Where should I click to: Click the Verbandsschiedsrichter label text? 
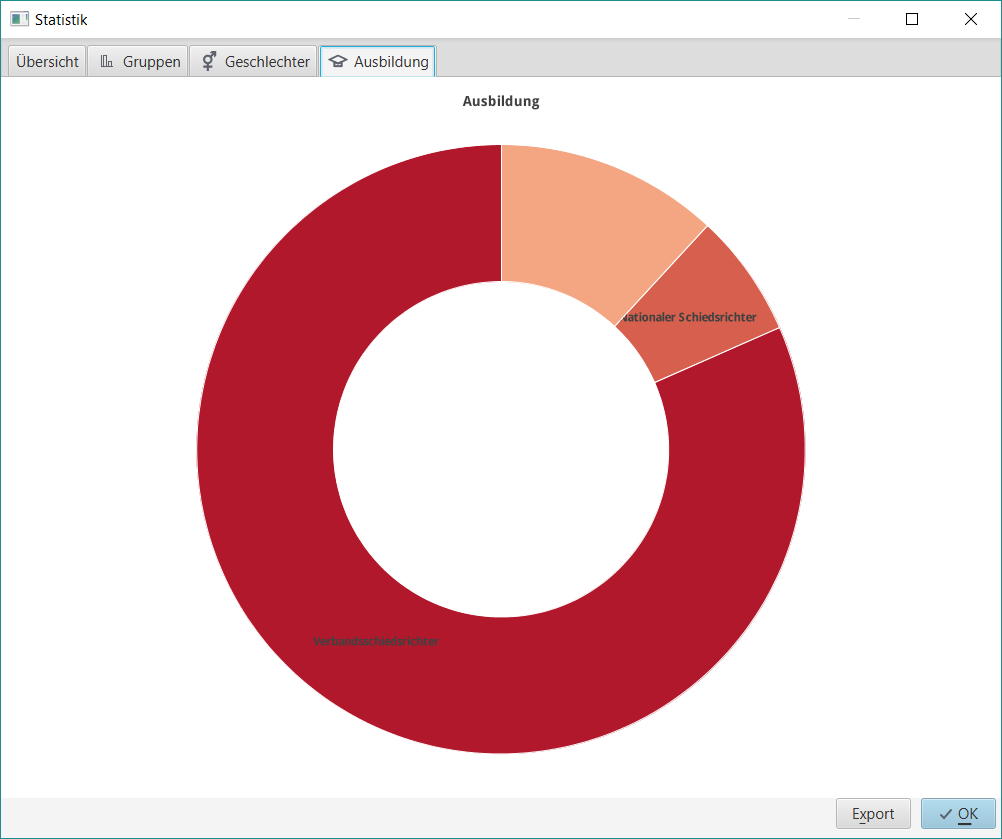pos(376,641)
